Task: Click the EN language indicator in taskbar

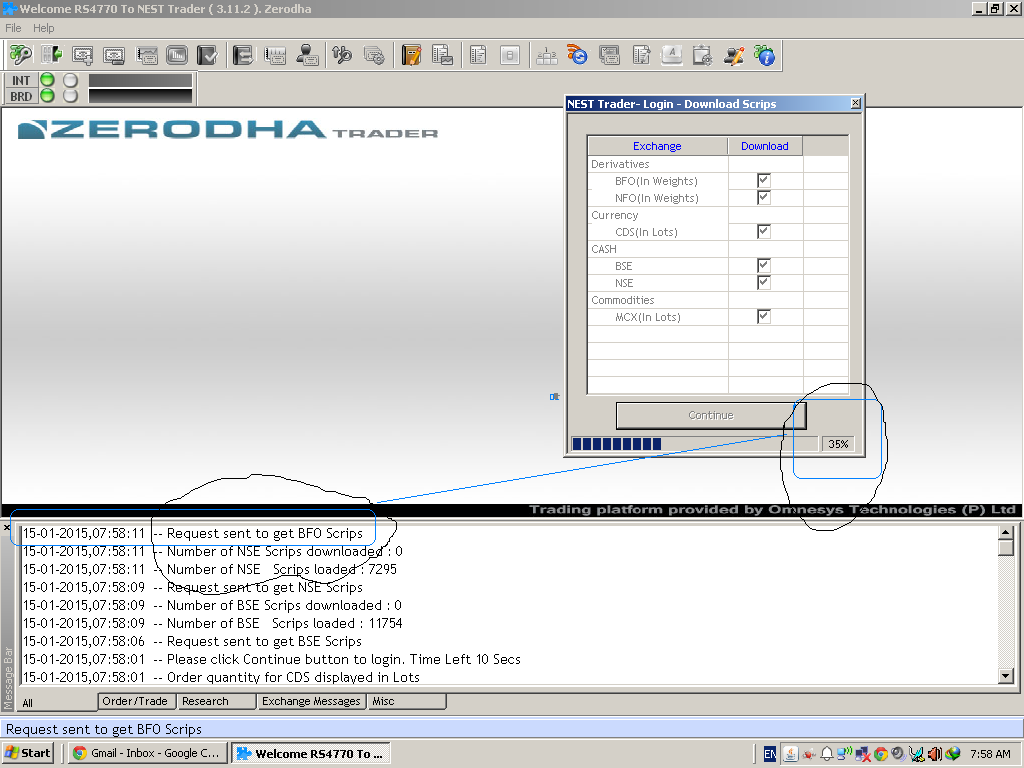Action: point(770,754)
